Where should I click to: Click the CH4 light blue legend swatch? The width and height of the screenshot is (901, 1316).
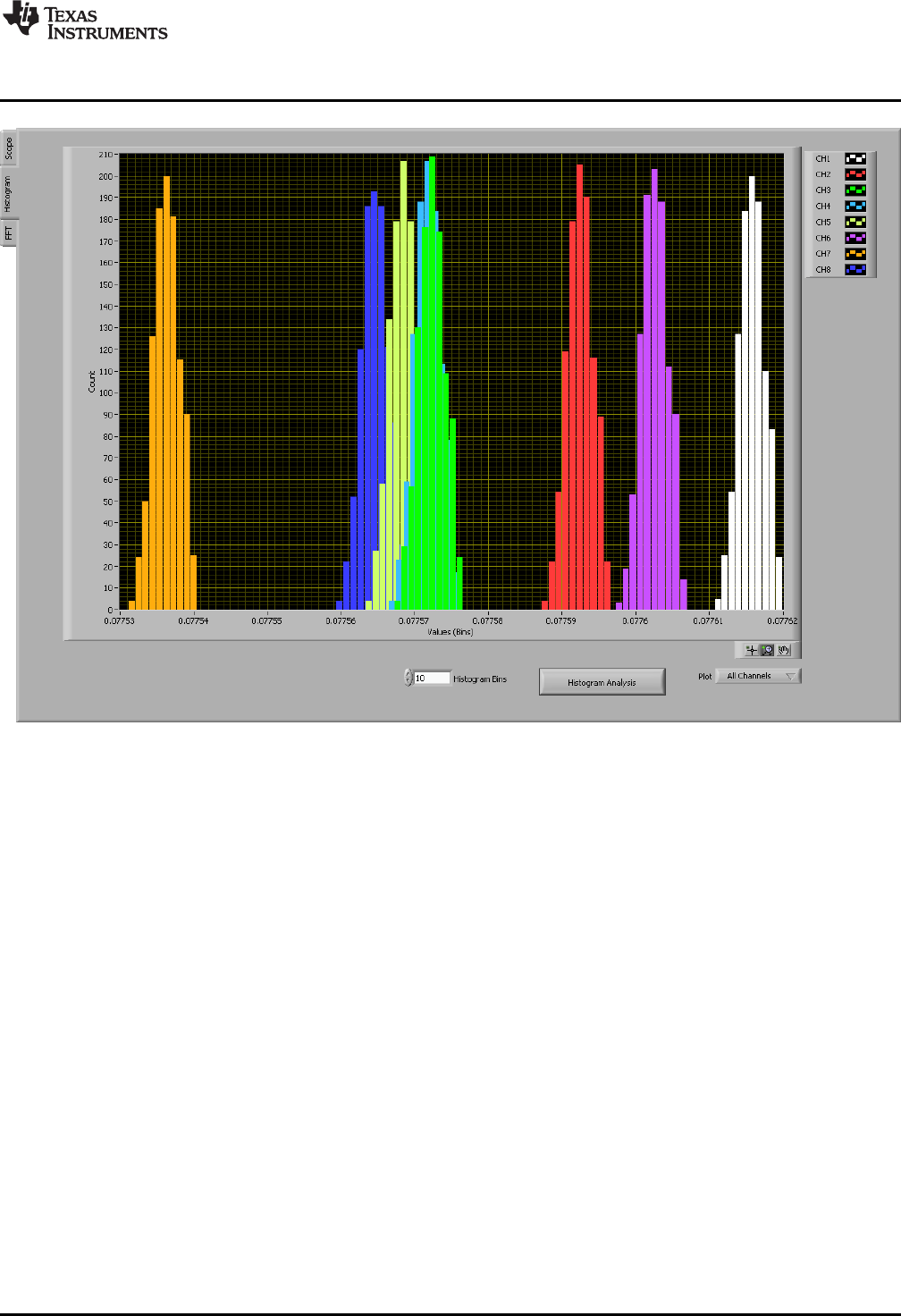[855, 206]
